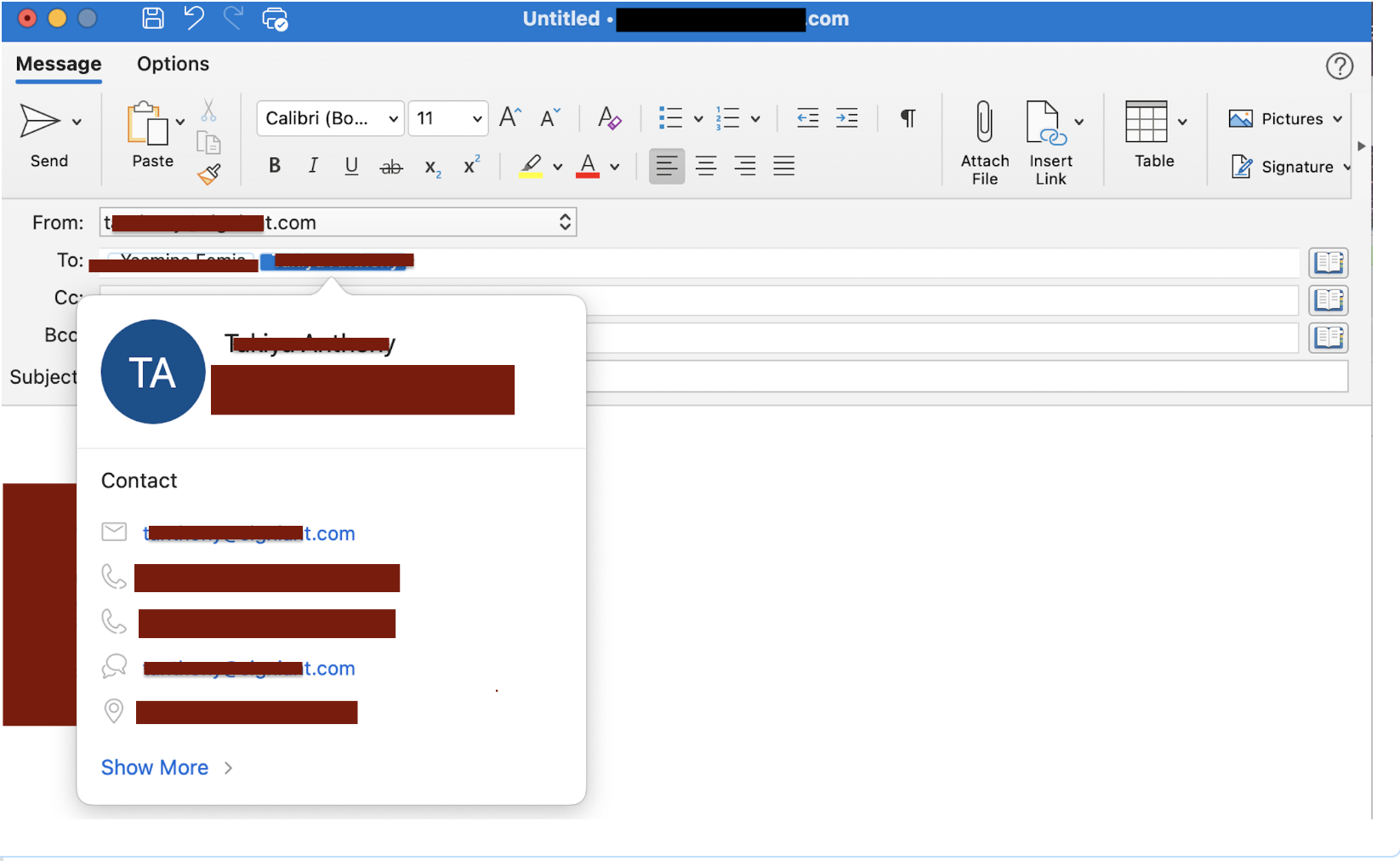The width and height of the screenshot is (1400, 861).
Task: Expand the font color dropdown arrow
Action: pos(615,166)
